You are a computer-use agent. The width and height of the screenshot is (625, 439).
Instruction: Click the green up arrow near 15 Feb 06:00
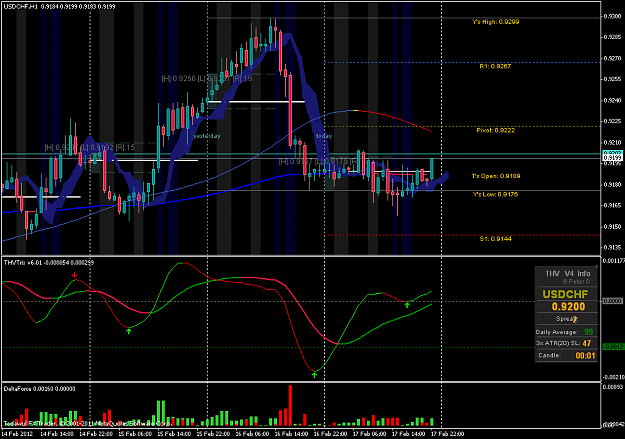pyautogui.click(x=128, y=331)
